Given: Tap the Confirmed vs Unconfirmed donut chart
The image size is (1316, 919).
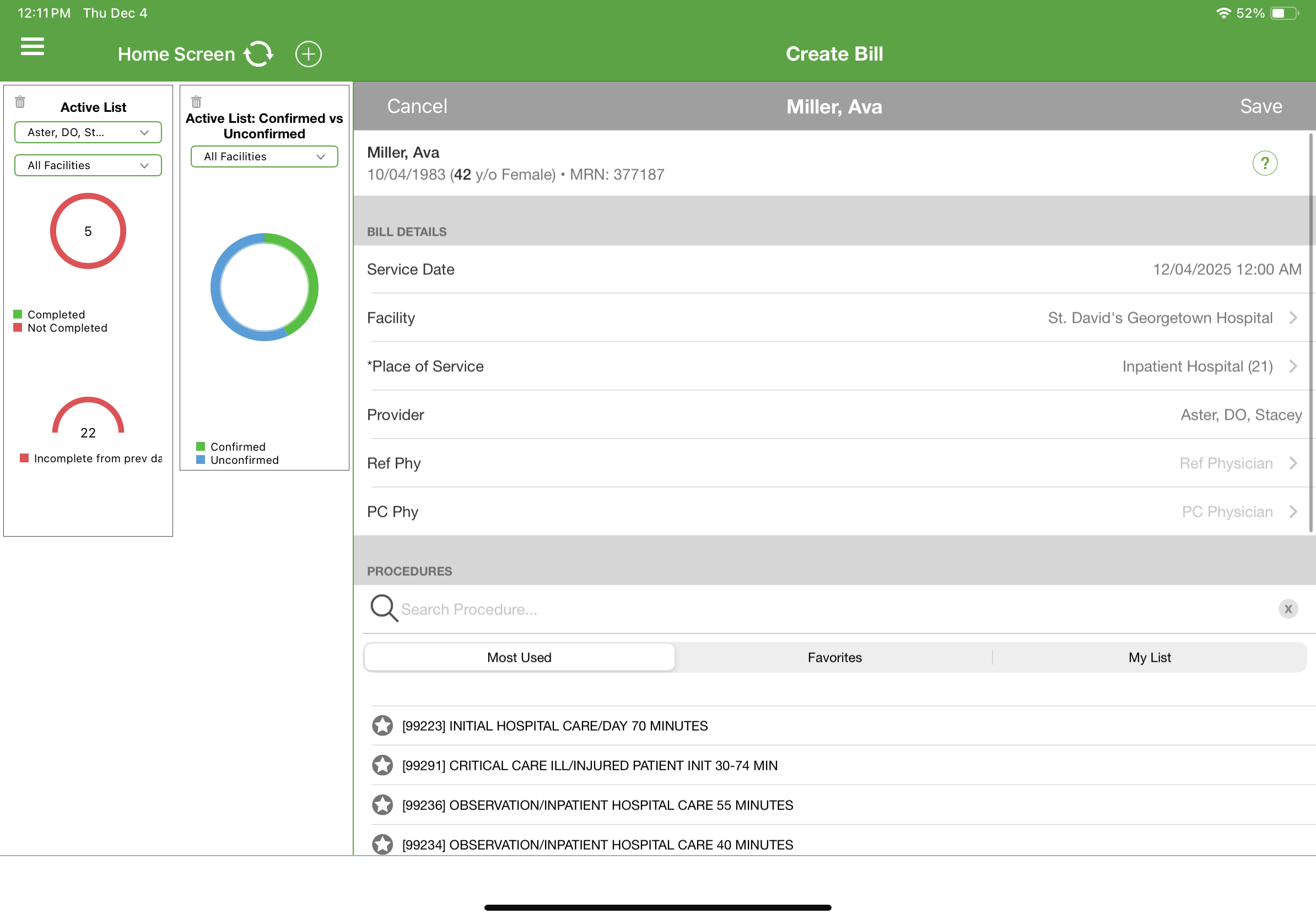Looking at the screenshot, I should pos(264,287).
